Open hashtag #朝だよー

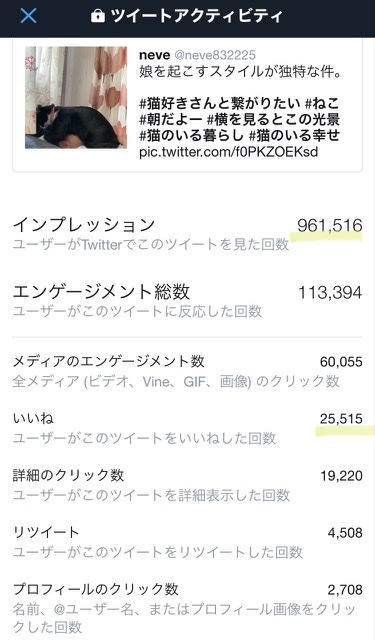tap(171, 119)
